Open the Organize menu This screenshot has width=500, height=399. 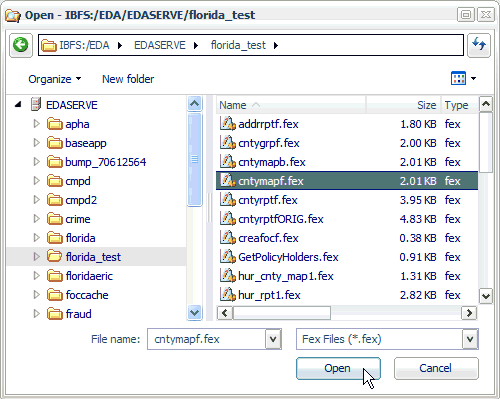coord(54,79)
